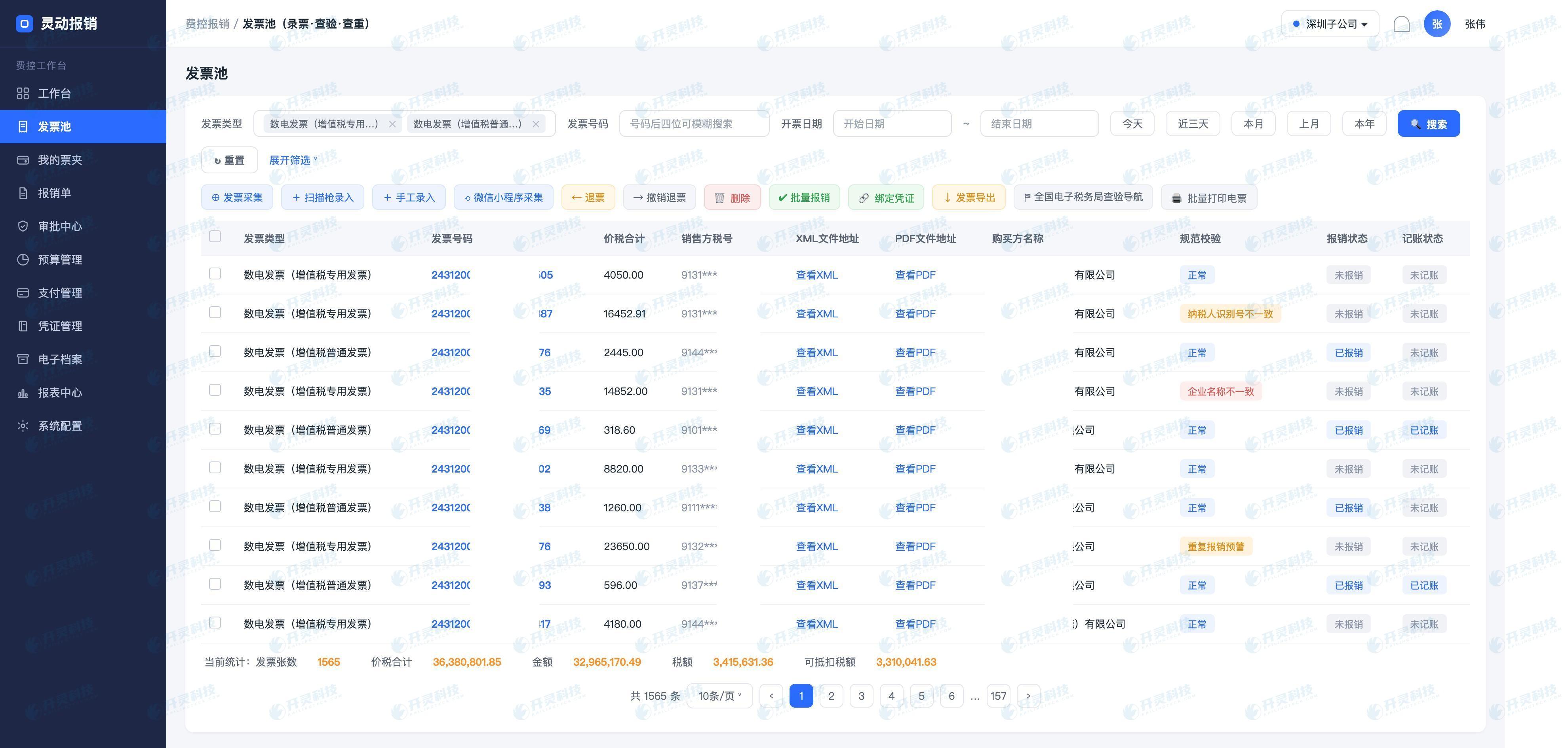Viewport: 1568px width, 748px height.
Task: Open 支付管理 in the sidebar
Action: tap(83, 293)
